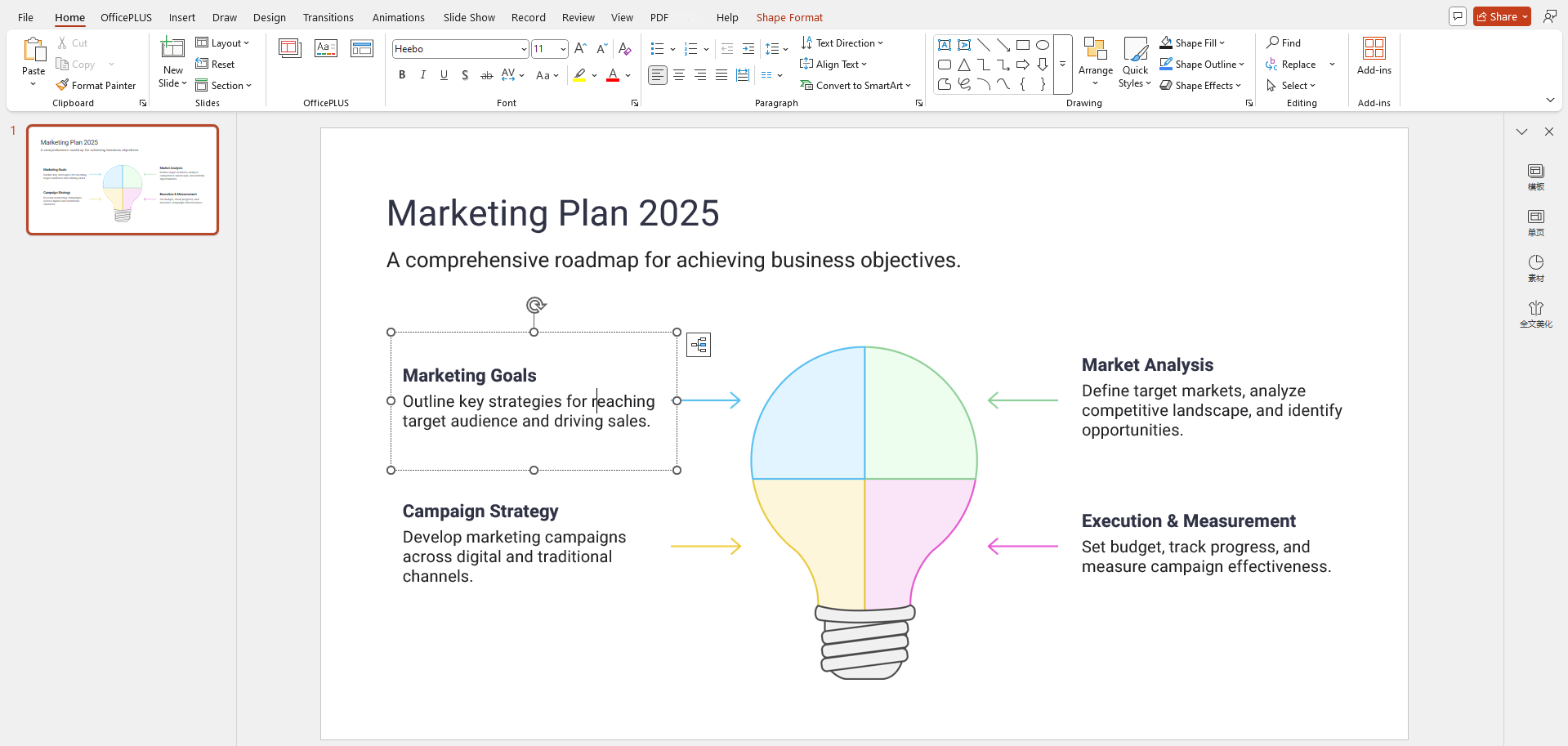Switch to the Insert tab
1568x746 pixels.
182,17
